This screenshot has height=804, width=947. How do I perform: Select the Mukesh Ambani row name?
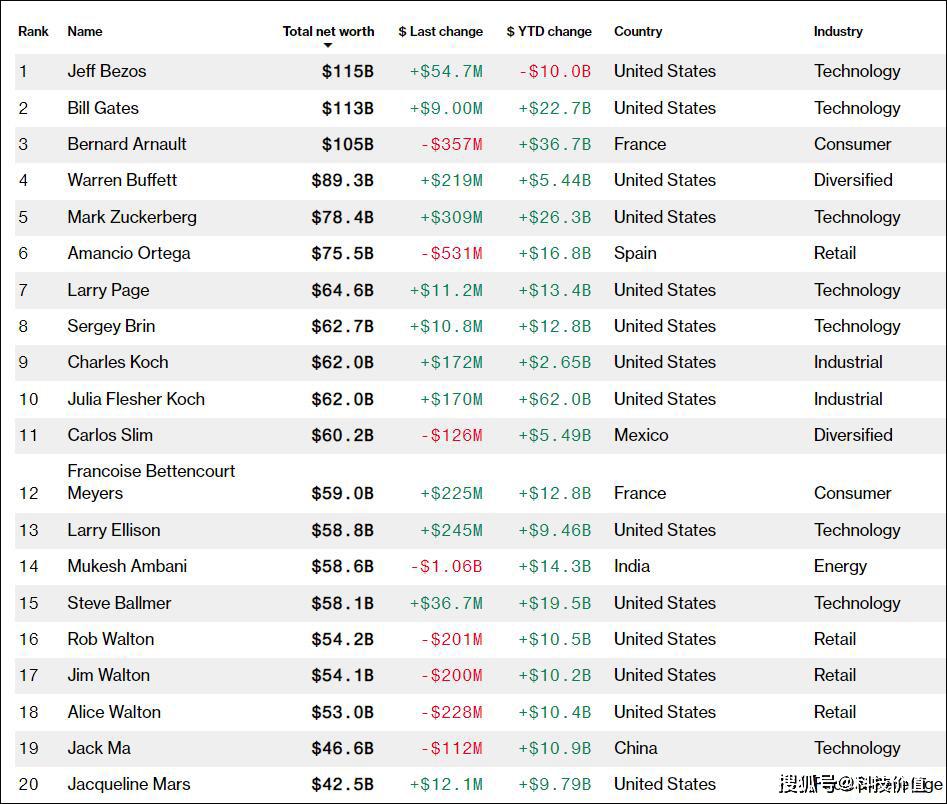(127, 566)
